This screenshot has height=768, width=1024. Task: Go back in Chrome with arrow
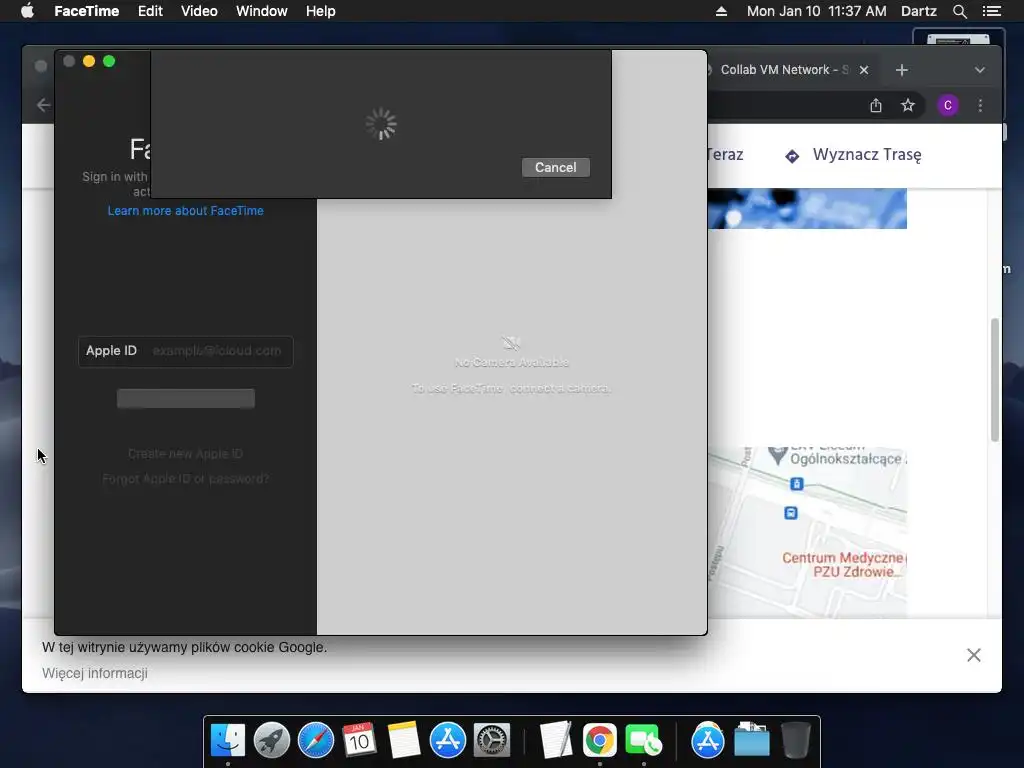[44, 105]
